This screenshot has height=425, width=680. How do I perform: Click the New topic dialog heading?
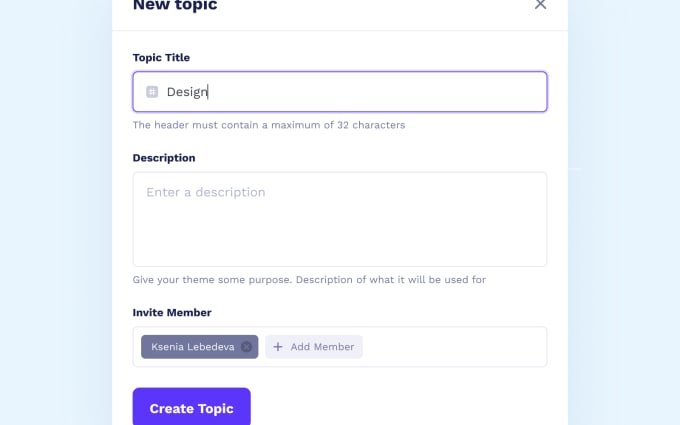[175, 5]
